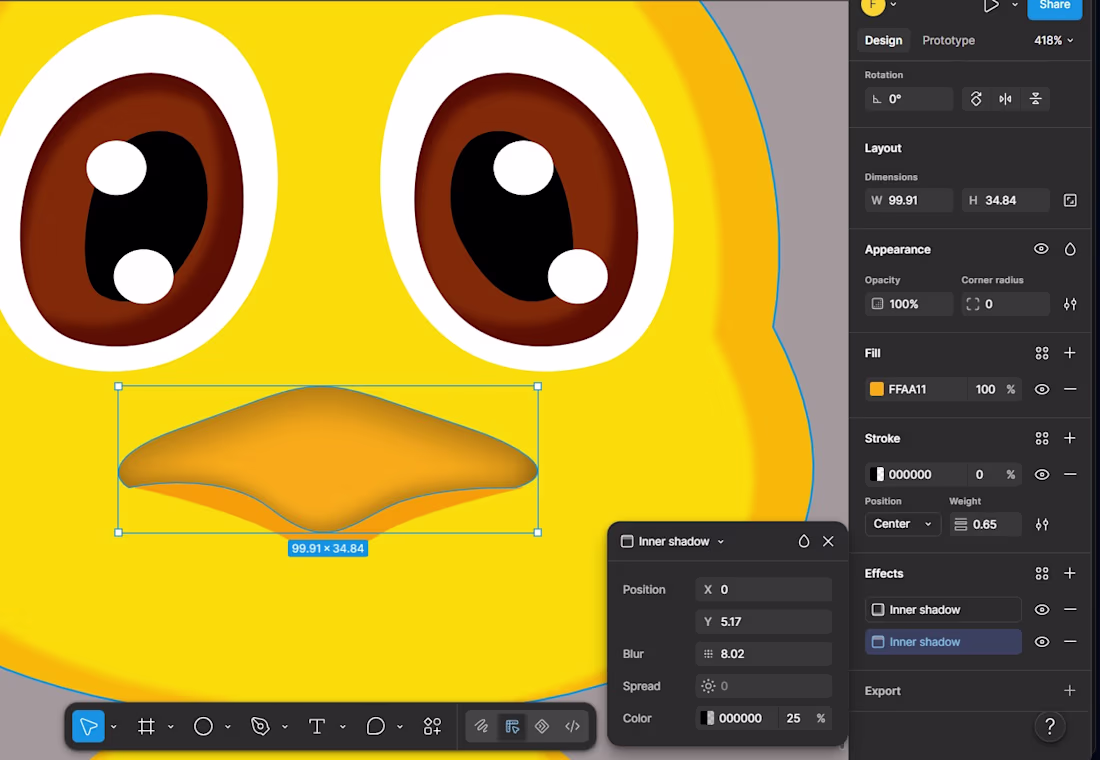
Task: Open the 418% zoom dropdown
Action: tap(1053, 41)
